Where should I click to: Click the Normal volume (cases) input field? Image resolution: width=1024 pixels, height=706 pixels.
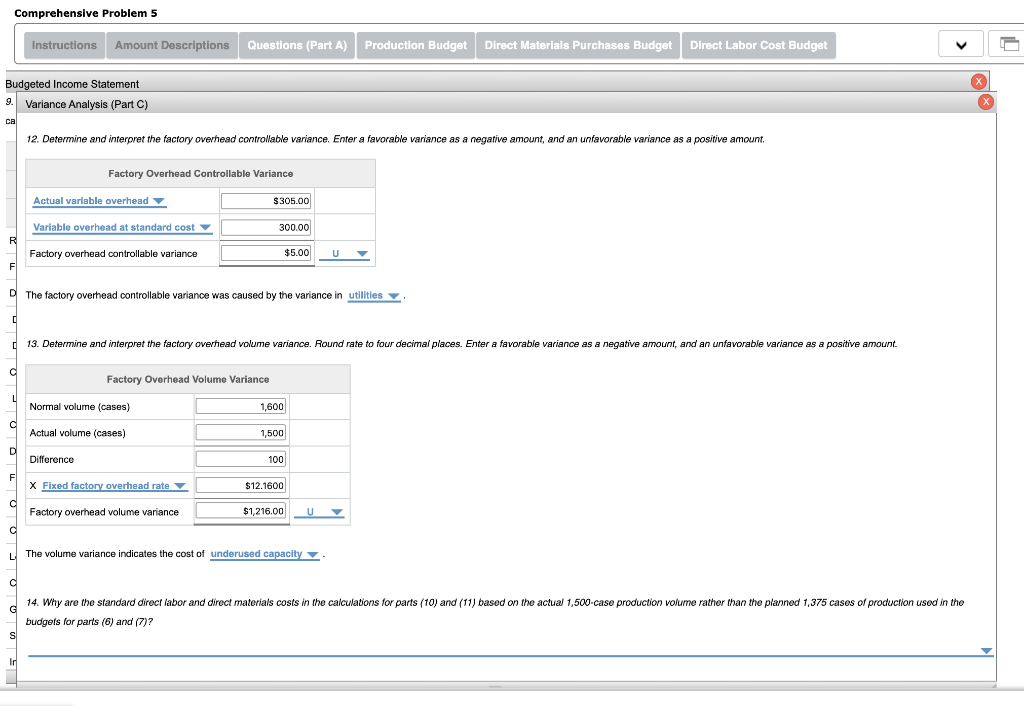pyautogui.click(x=241, y=406)
